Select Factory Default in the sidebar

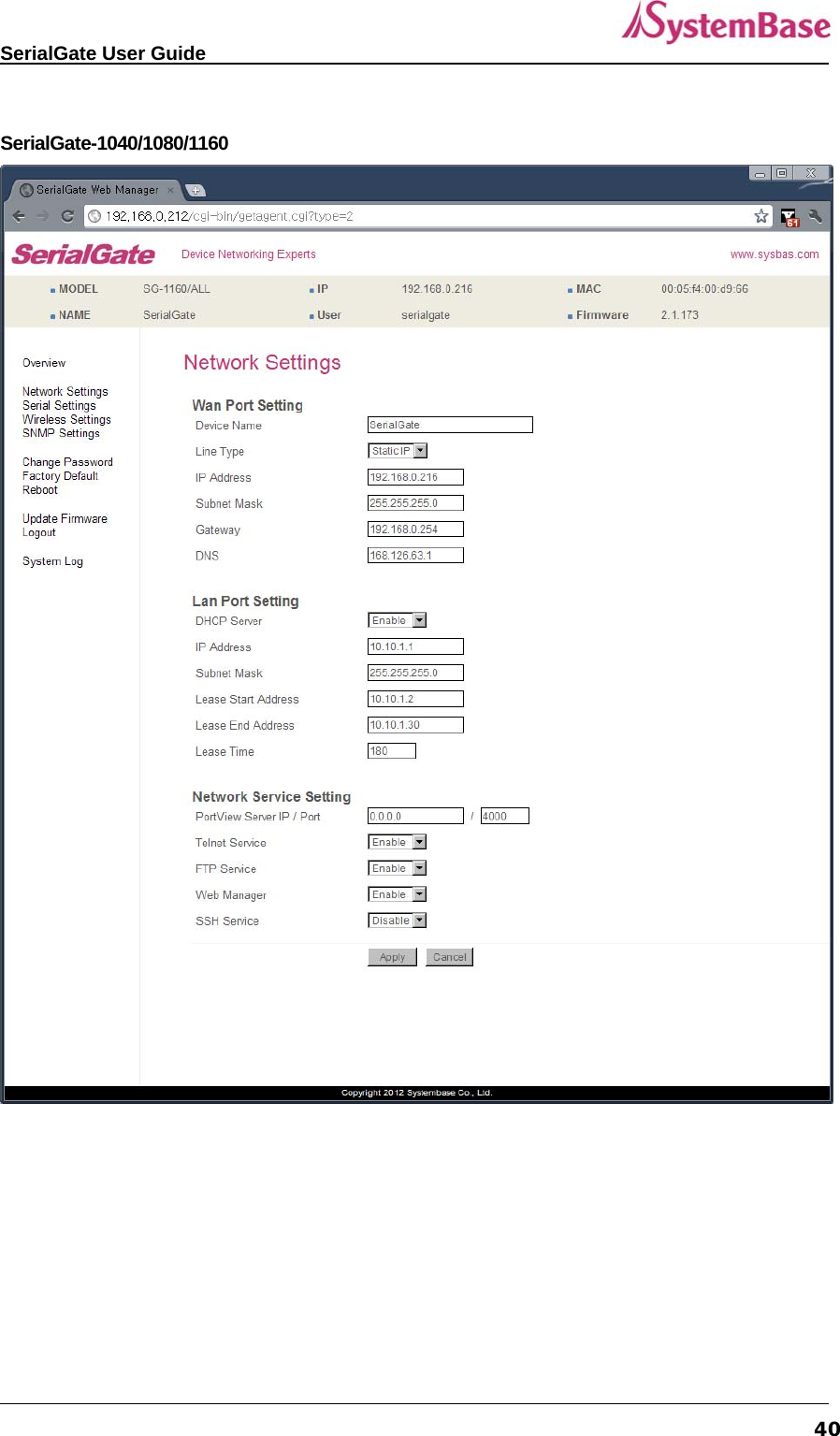coord(60,476)
